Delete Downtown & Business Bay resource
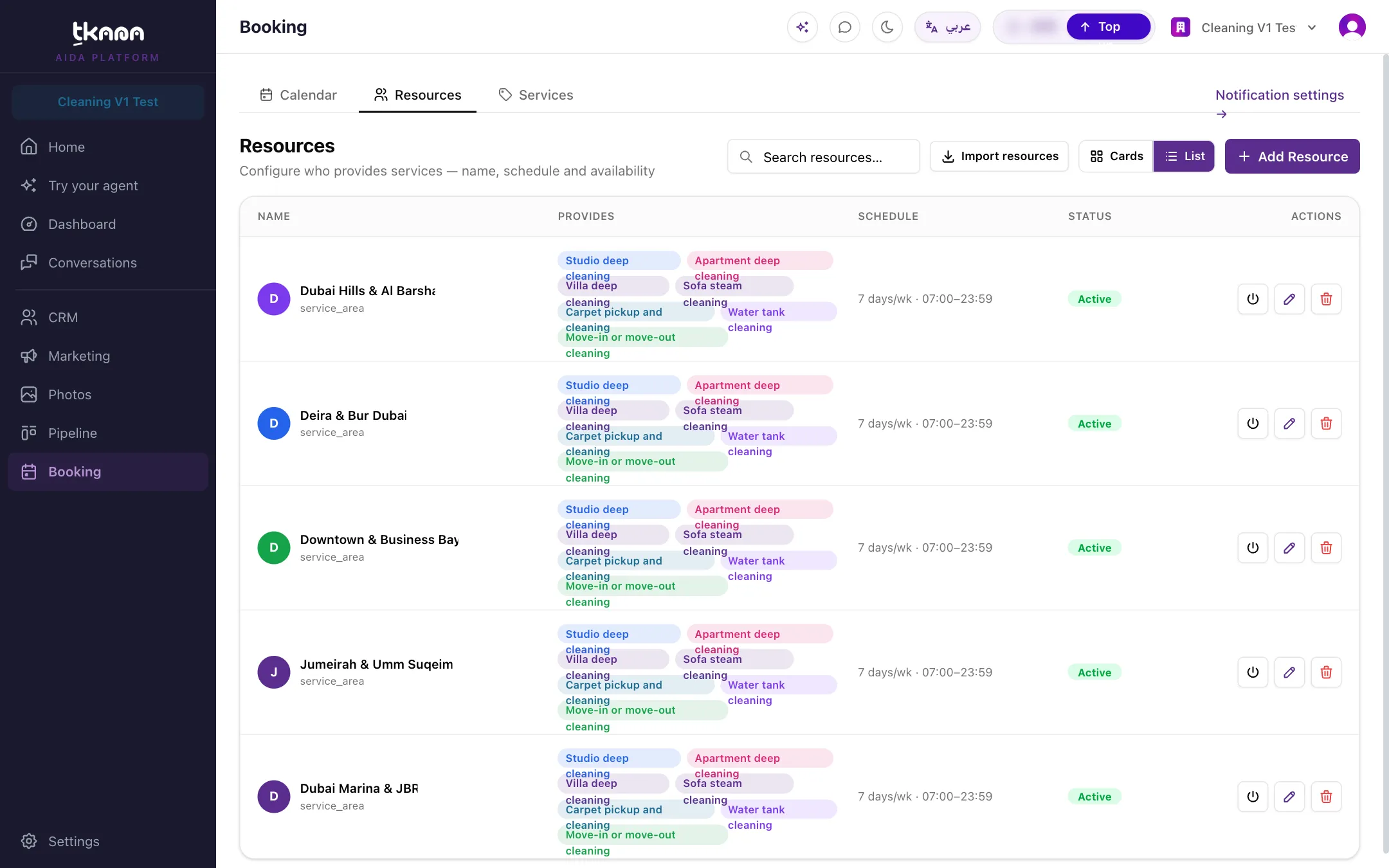This screenshot has height=868, width=1389. 1325,548
